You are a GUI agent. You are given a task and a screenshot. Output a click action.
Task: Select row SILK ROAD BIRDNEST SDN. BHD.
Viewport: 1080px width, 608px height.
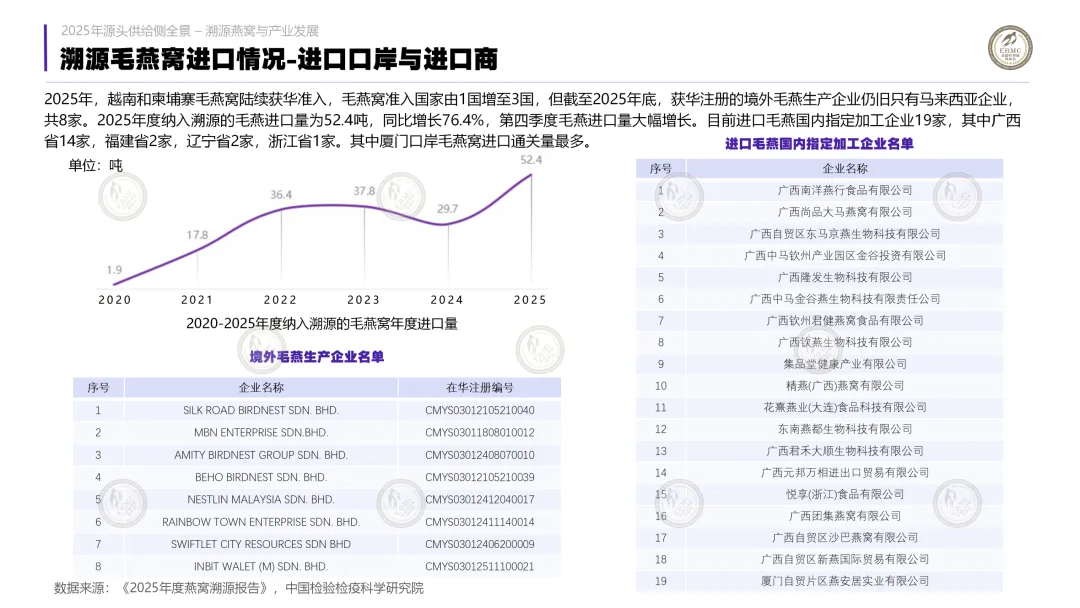(317, 410)
